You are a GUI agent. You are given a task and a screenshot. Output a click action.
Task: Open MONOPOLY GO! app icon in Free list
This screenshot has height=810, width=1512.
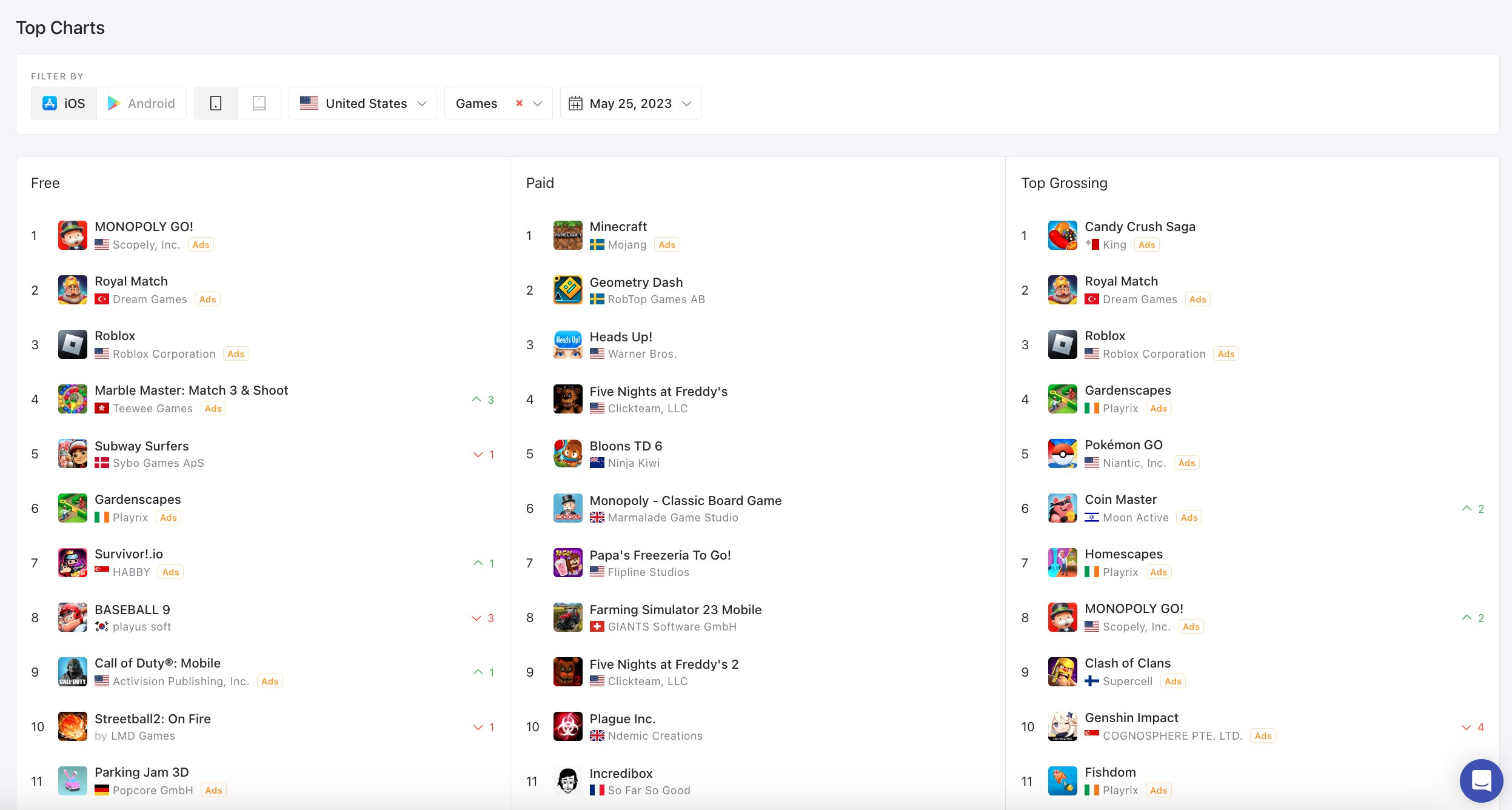coord(73,235)
